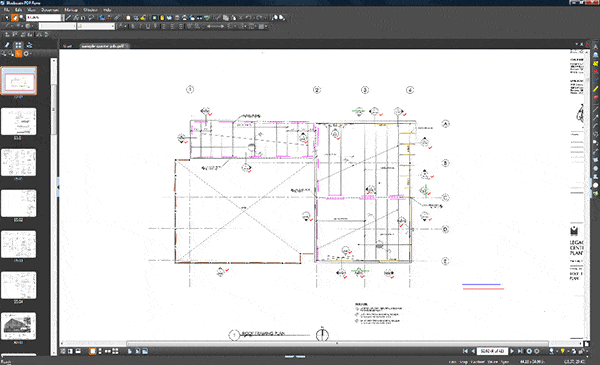The height and width of the screenshot is (365, 600).
Task: Toggle Content snap in status bar
Action: (x=478, y=362)
